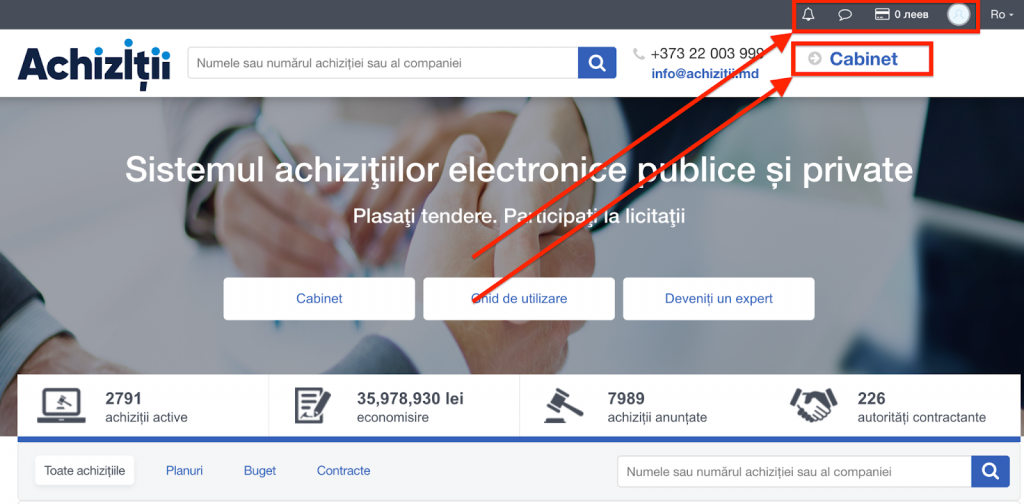Open the Ghid de utilizare button
1024x504 pixels.
(x=519, y=299)
